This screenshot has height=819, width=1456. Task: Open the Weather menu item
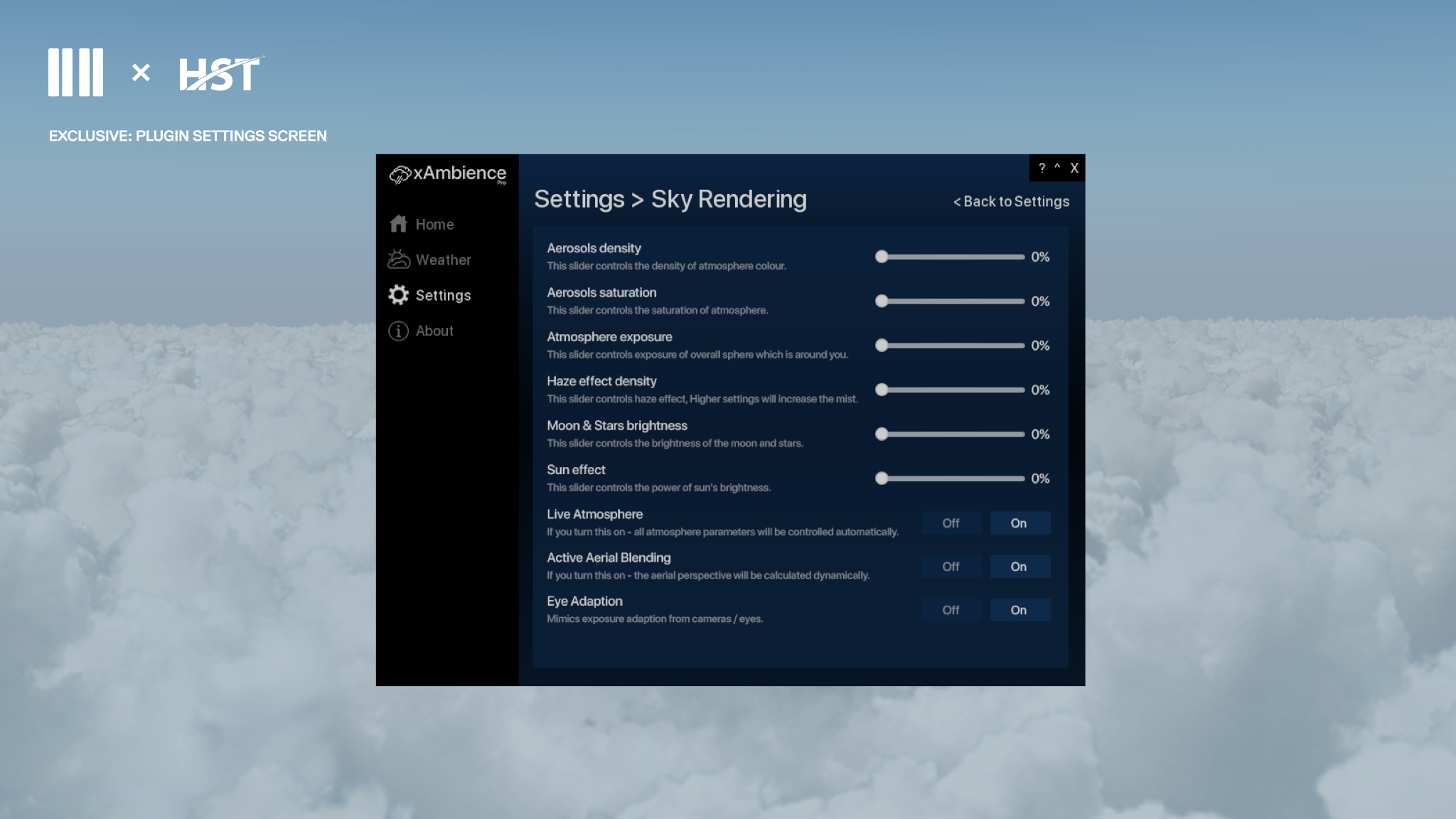[443, 259]
